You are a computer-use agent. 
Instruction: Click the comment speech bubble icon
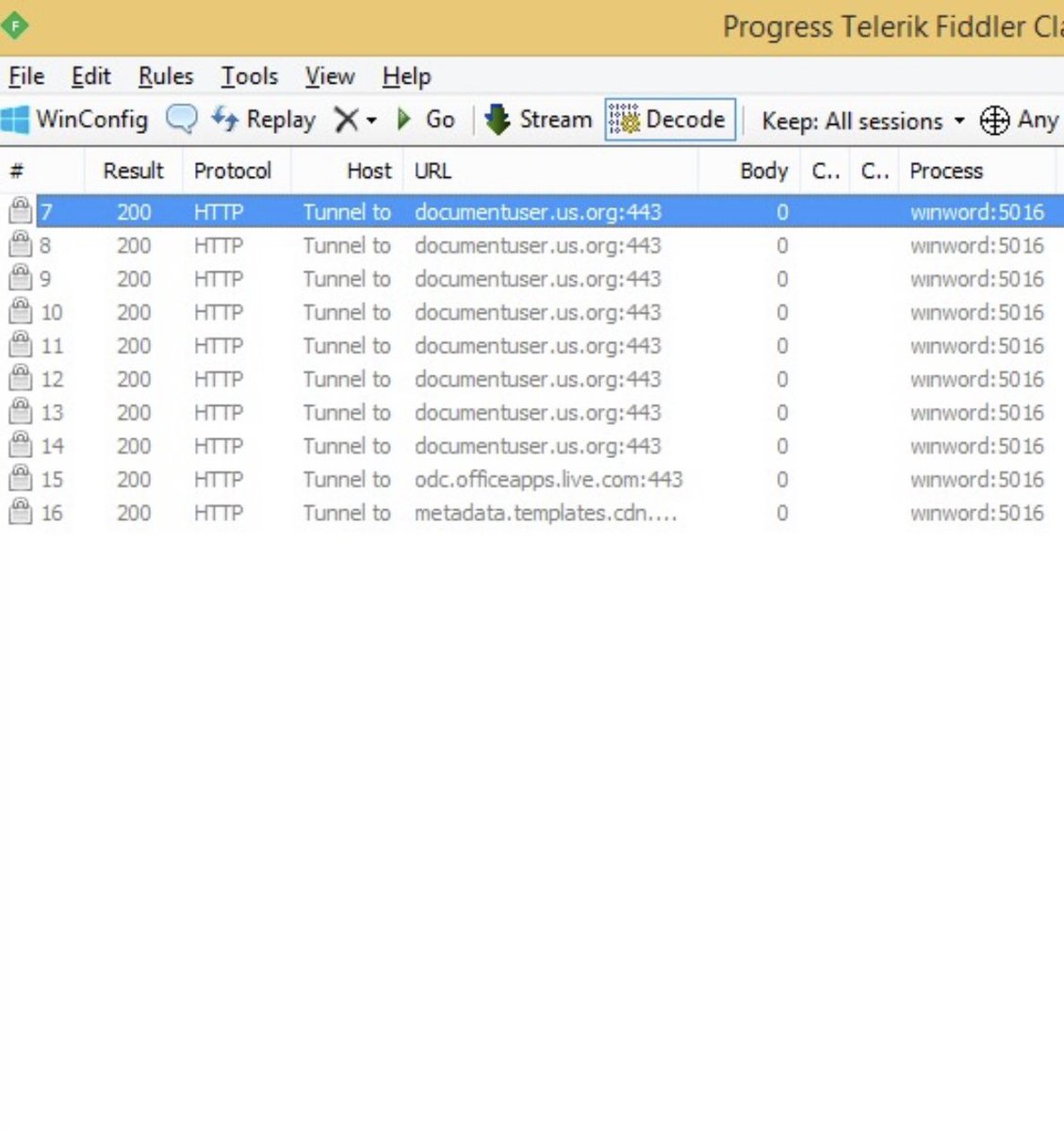click(181, 119)
